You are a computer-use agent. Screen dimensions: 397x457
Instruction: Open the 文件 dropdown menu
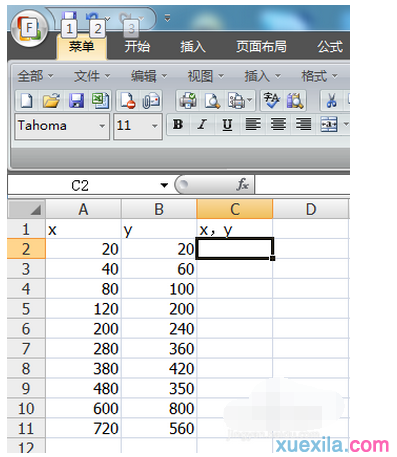pyautogui.click(x=92, y=76)
